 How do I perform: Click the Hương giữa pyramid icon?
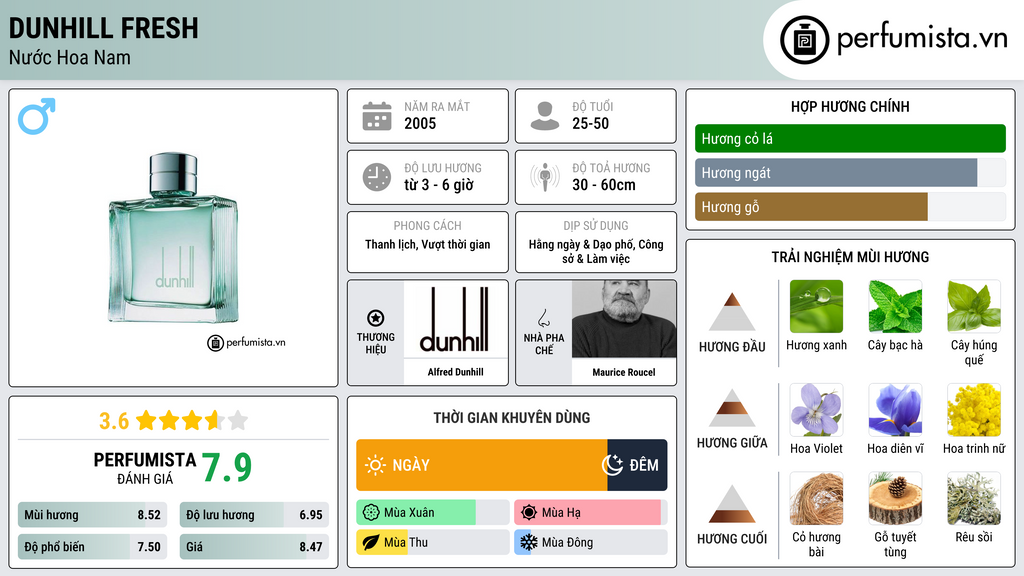tap(732, 408)
